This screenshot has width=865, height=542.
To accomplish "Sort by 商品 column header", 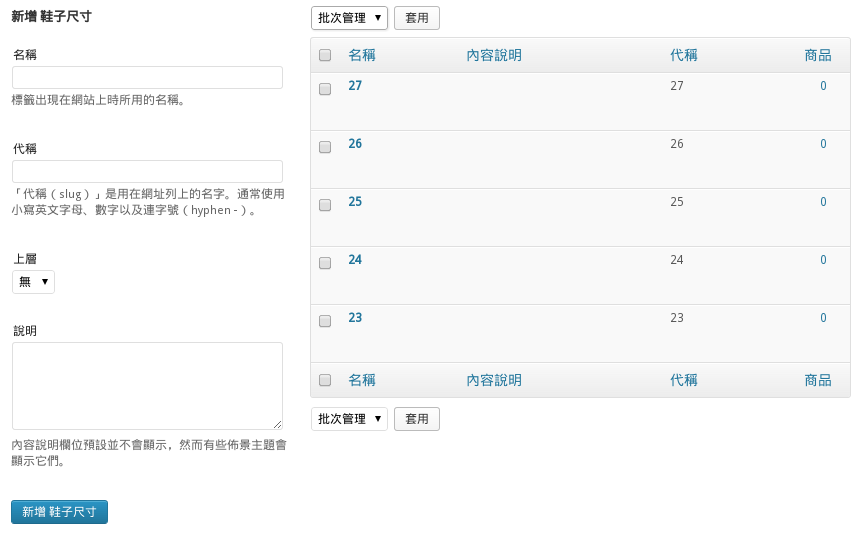I will 817,55.
